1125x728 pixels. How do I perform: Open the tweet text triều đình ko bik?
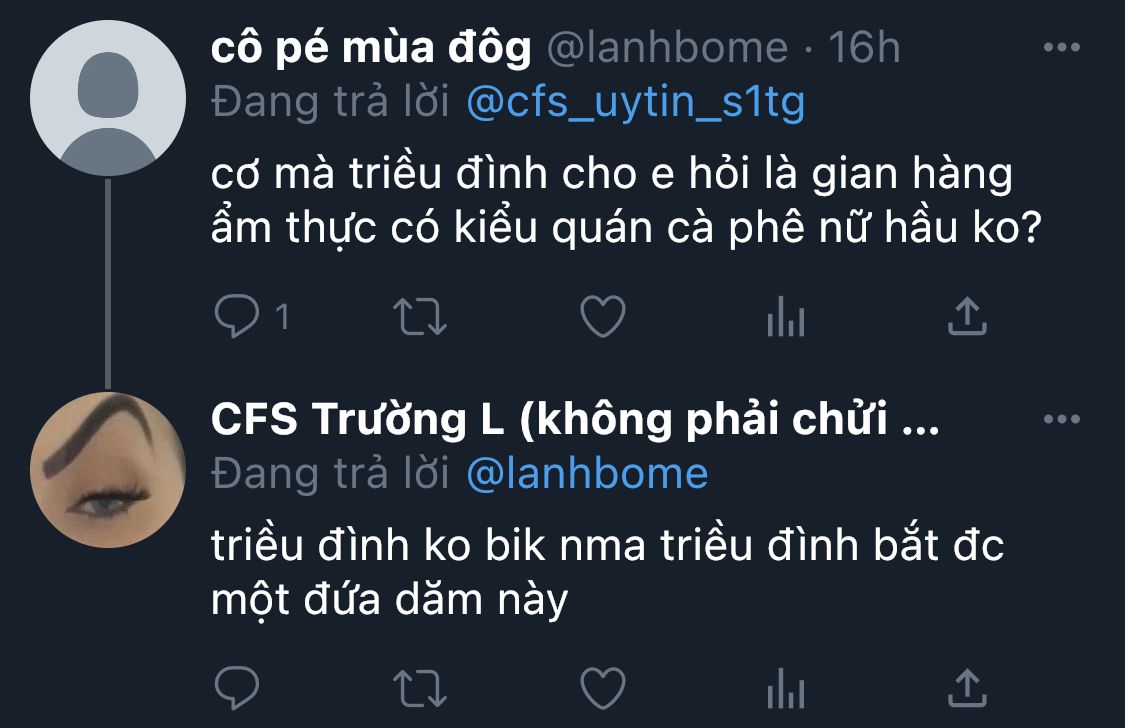coord(607,572)
